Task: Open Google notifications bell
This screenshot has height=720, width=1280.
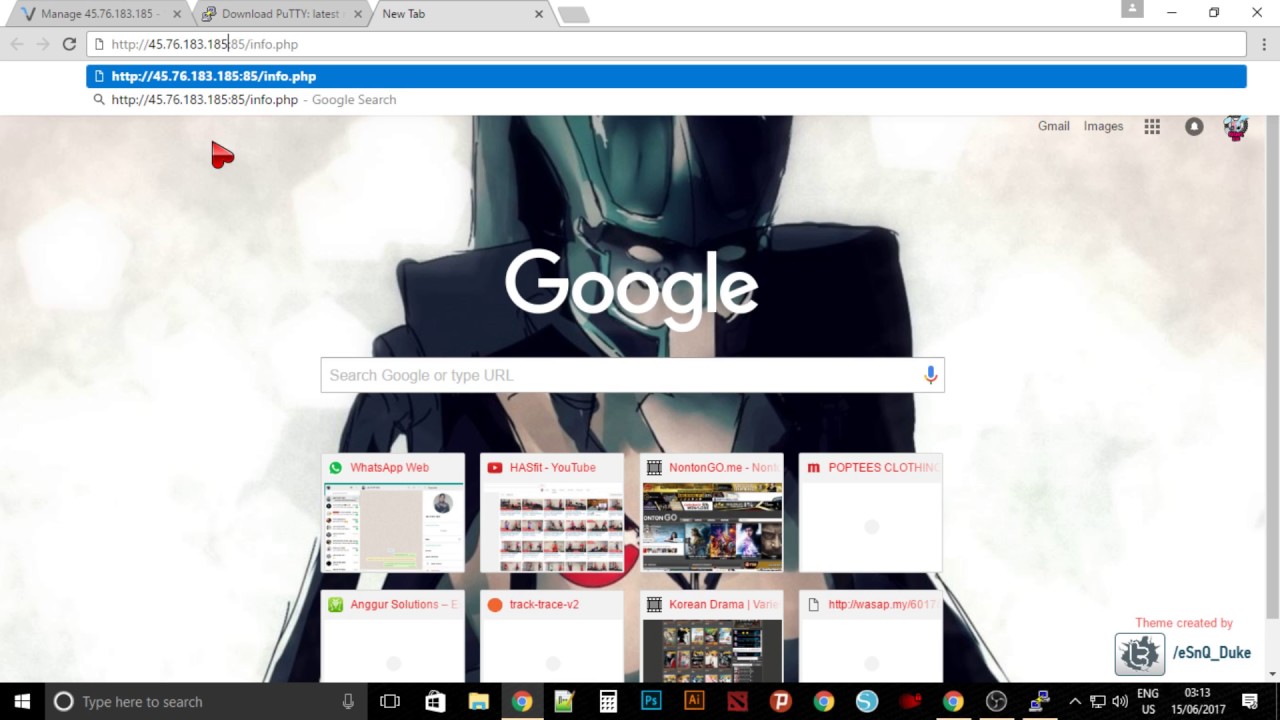Action: 1194,126
